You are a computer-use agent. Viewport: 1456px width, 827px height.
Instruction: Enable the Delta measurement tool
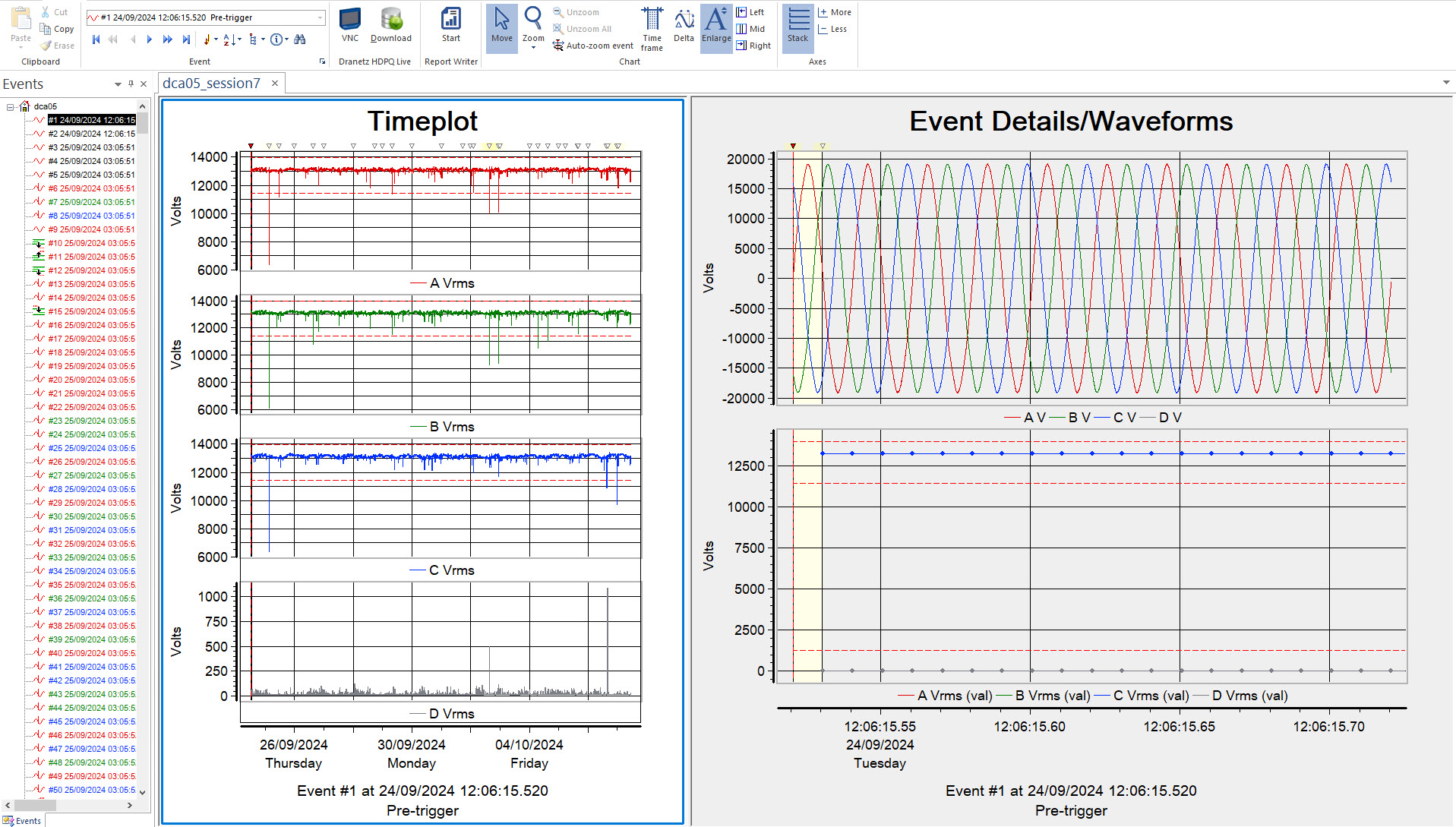tap(684, 26)
